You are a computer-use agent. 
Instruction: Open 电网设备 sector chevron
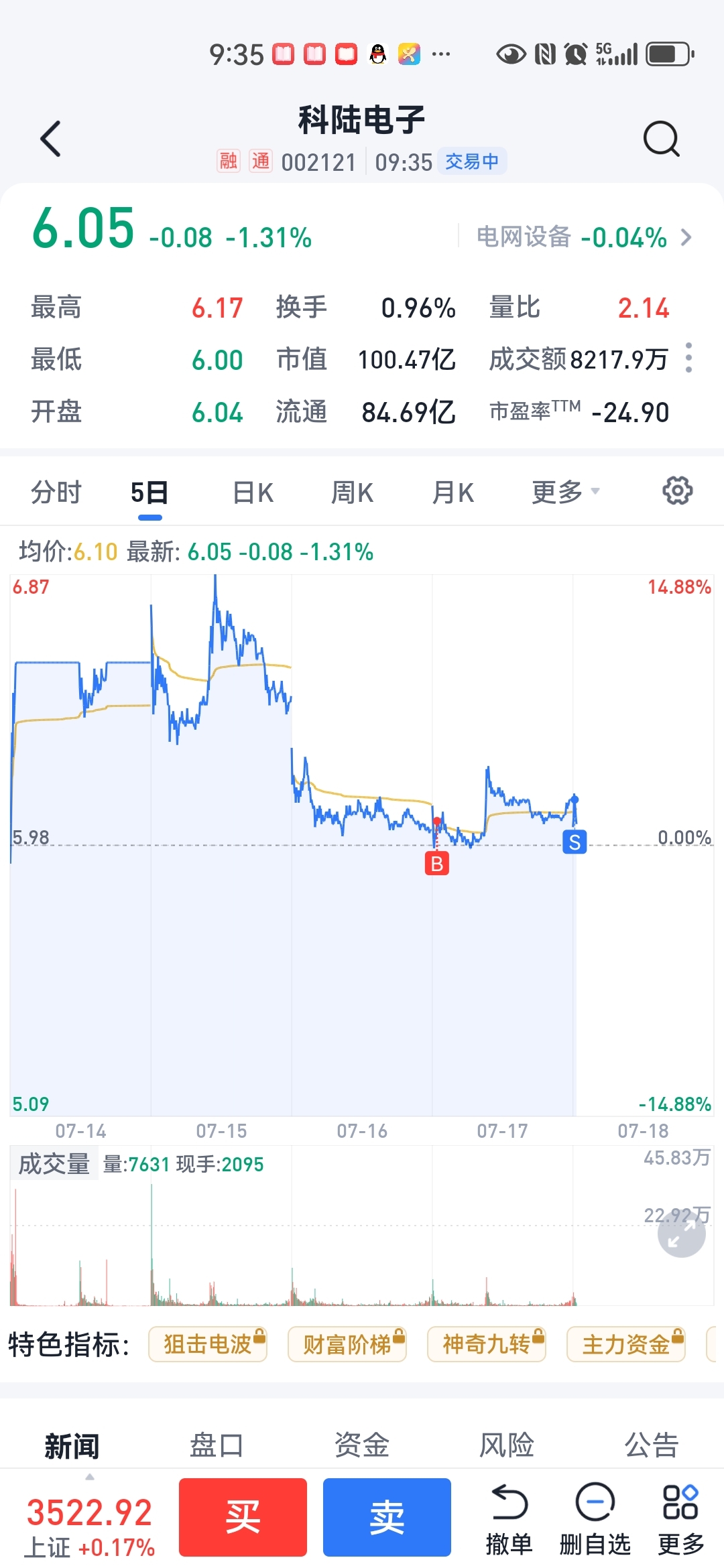tap(686, 237)
